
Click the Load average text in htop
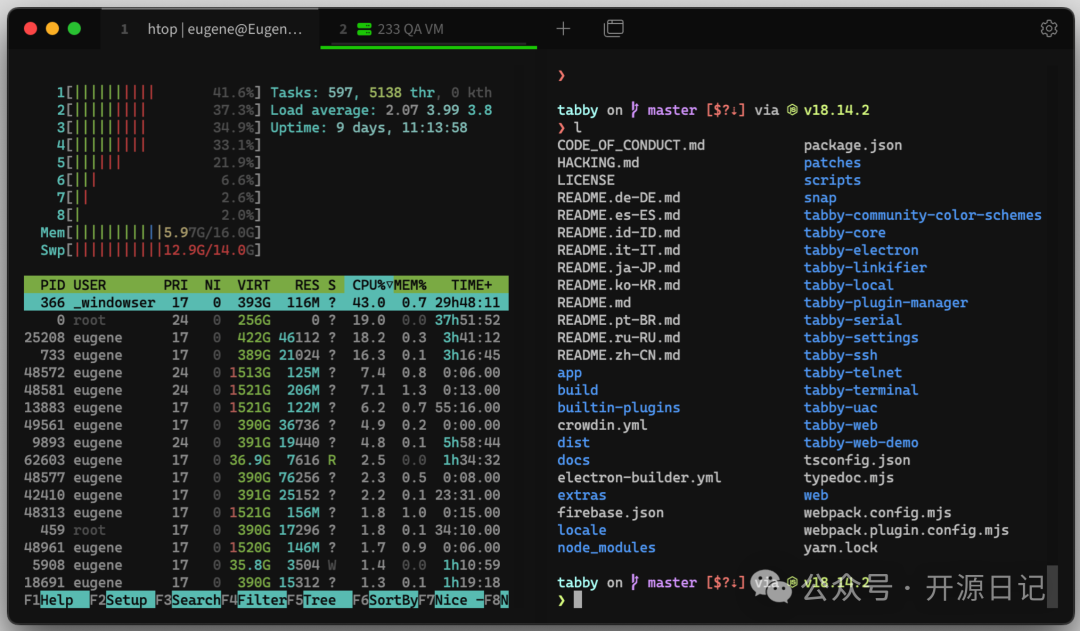tap(381, 110)
